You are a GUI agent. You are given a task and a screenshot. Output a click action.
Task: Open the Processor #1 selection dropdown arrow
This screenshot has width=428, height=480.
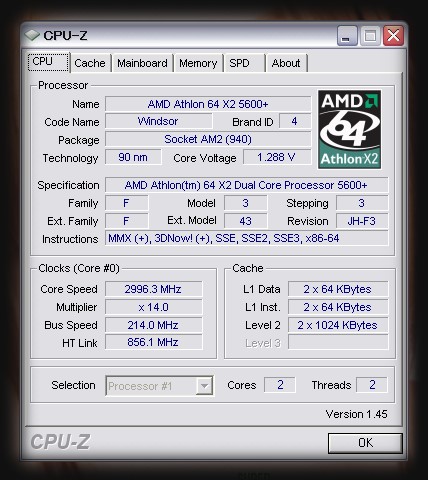tap(204, 386)
